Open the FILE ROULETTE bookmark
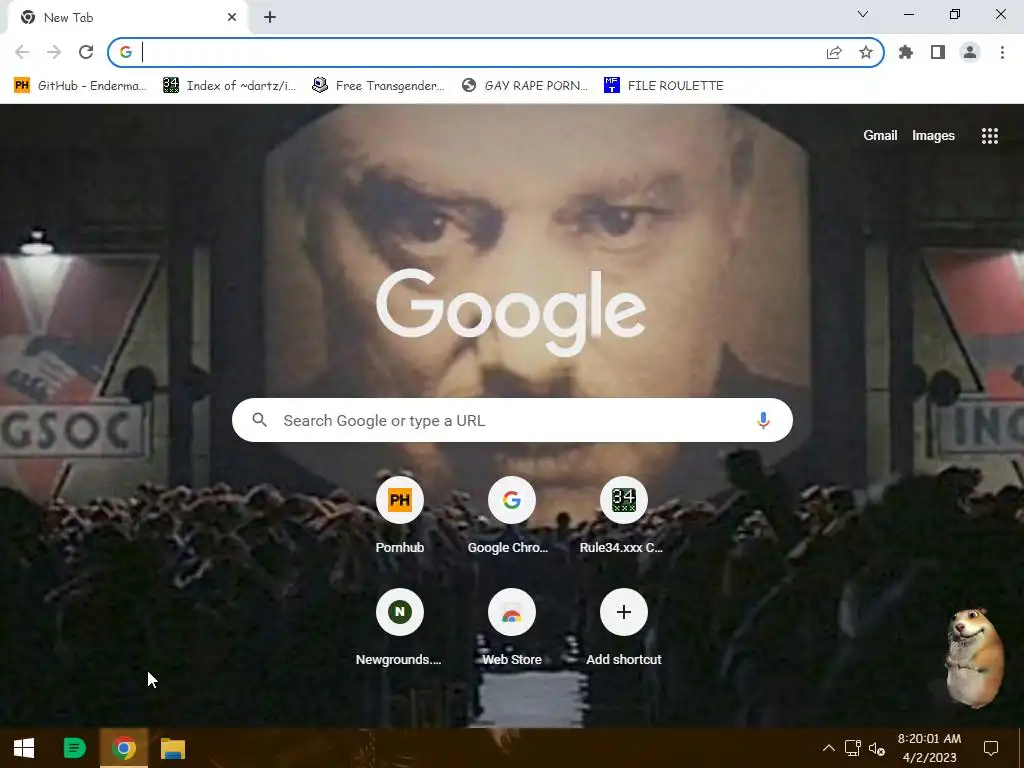This screenshot has height=768, width=1024. 664,86
